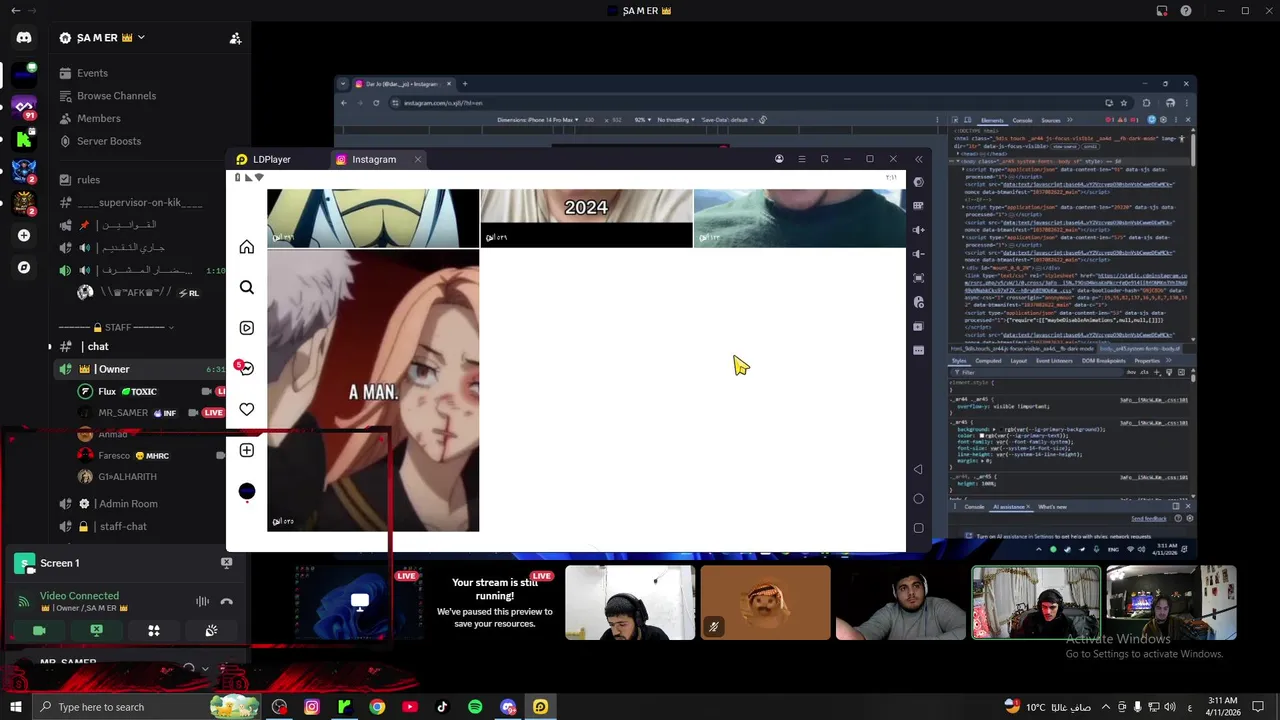The width and height of the screenshot is (1280, 720).
Task: Open soundboard button in voice panel
Action: point(211,631)
